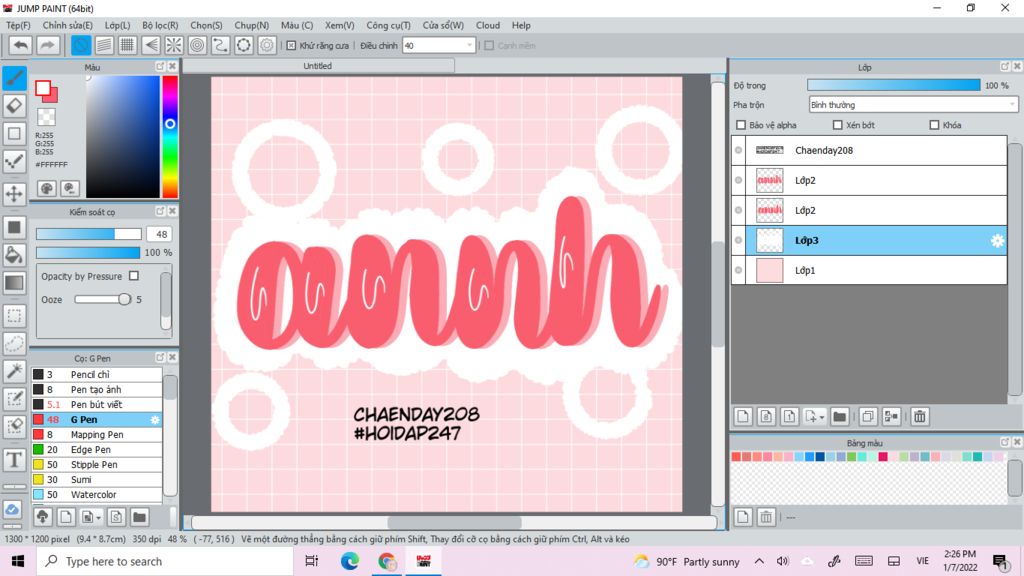Select the Eraser tool in left toolbar

pos(15,105)
